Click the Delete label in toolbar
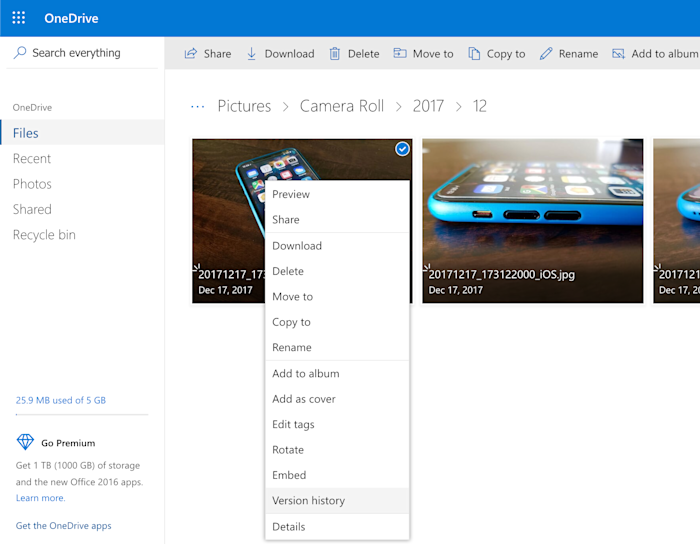The height and width of the screenshot is (544, 700). [x=363, y=54]
